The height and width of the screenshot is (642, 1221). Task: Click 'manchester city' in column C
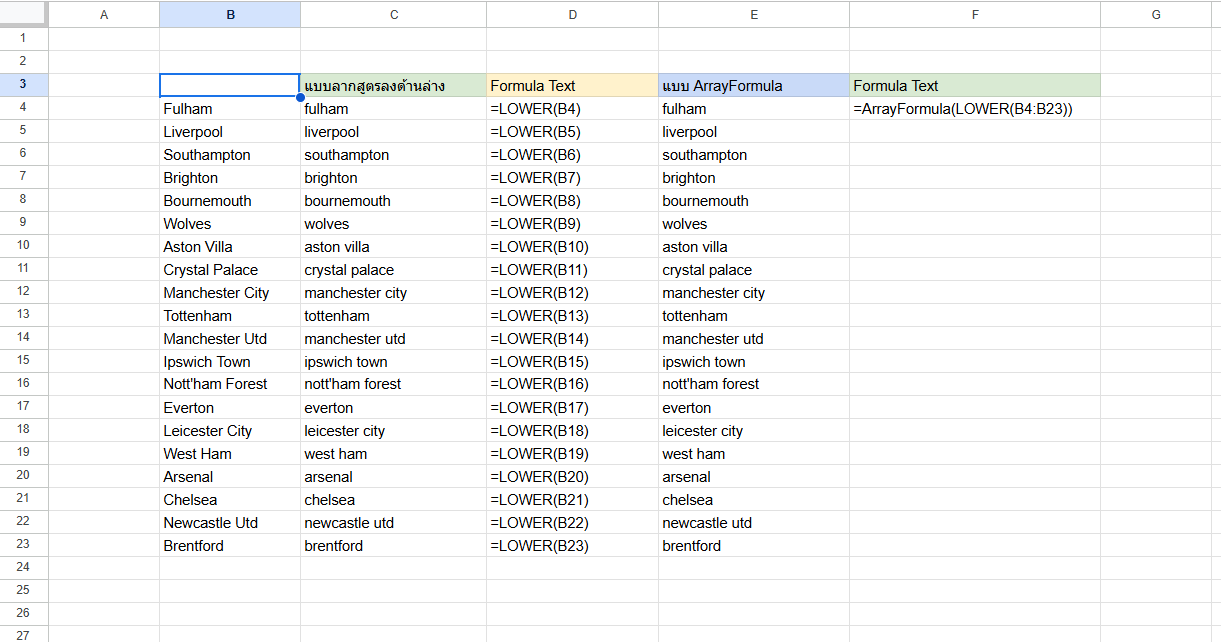(x=394, y=292)
